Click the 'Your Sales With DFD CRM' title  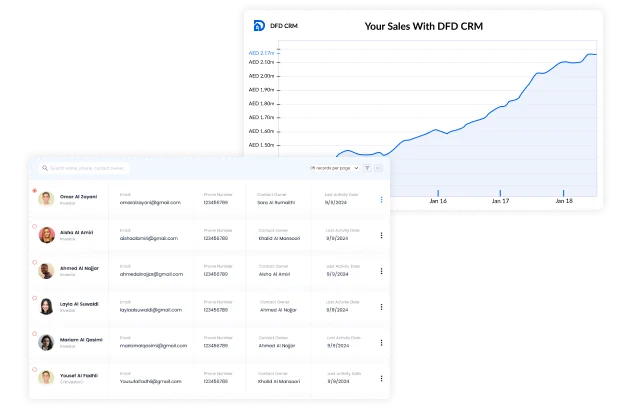(x=424, y=26)
